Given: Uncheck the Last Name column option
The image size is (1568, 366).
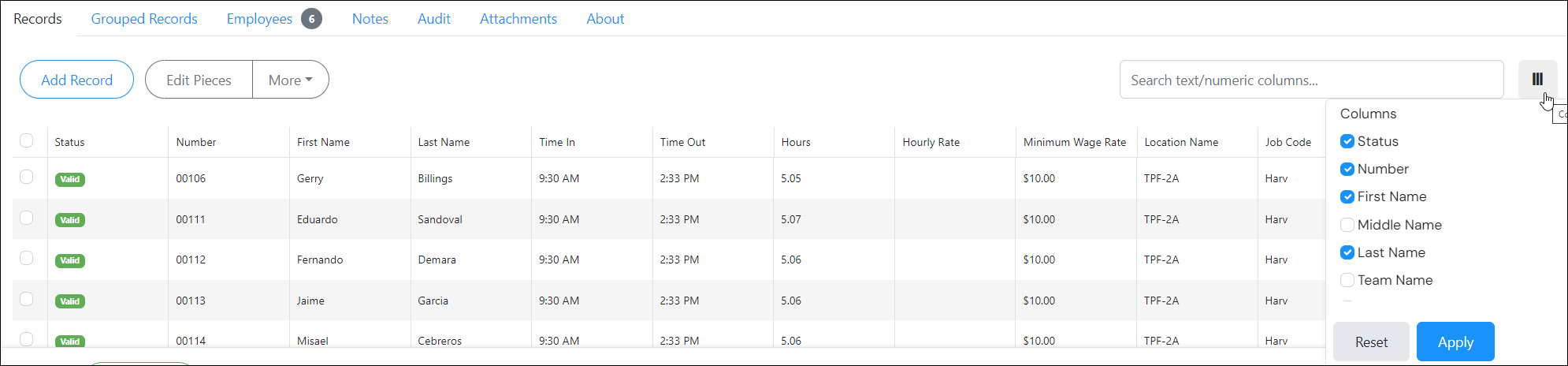Looking at the screenshot, I should tap(1347, 252).
